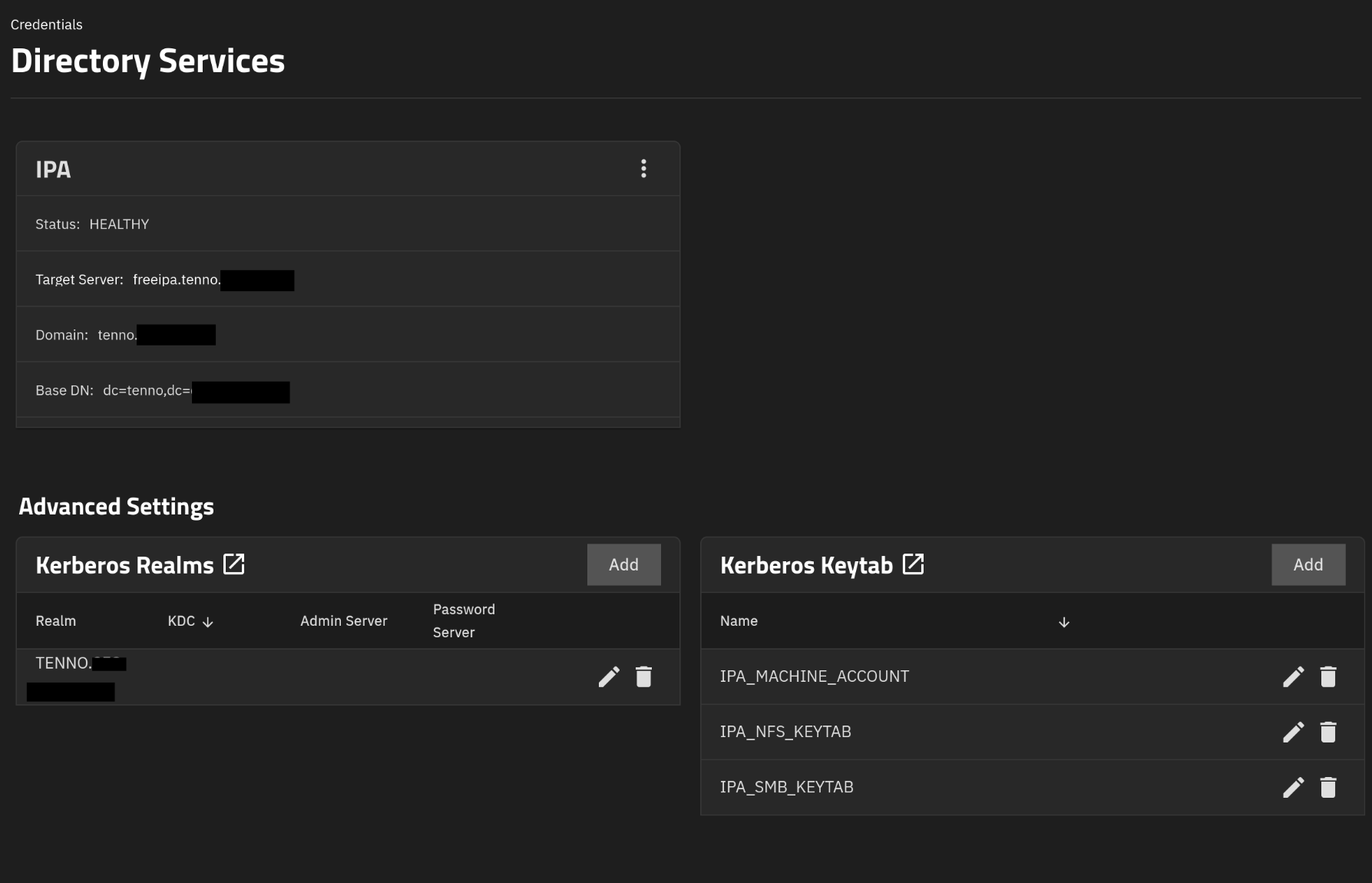Edit the TENNO Kerberos realm
The width and height of the screenshot is (1372, 883).
point(609,676)
